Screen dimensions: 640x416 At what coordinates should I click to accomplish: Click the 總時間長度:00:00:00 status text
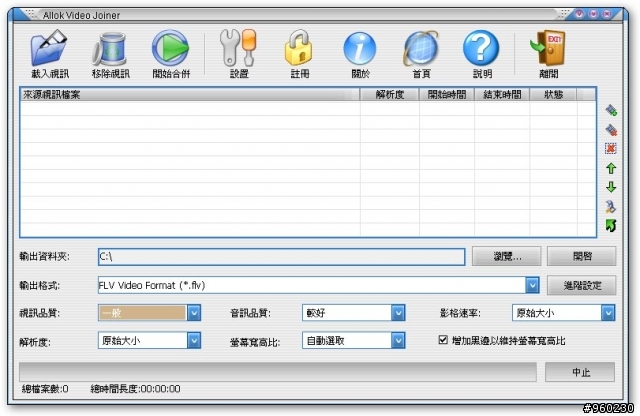click(x=136, y=389)
